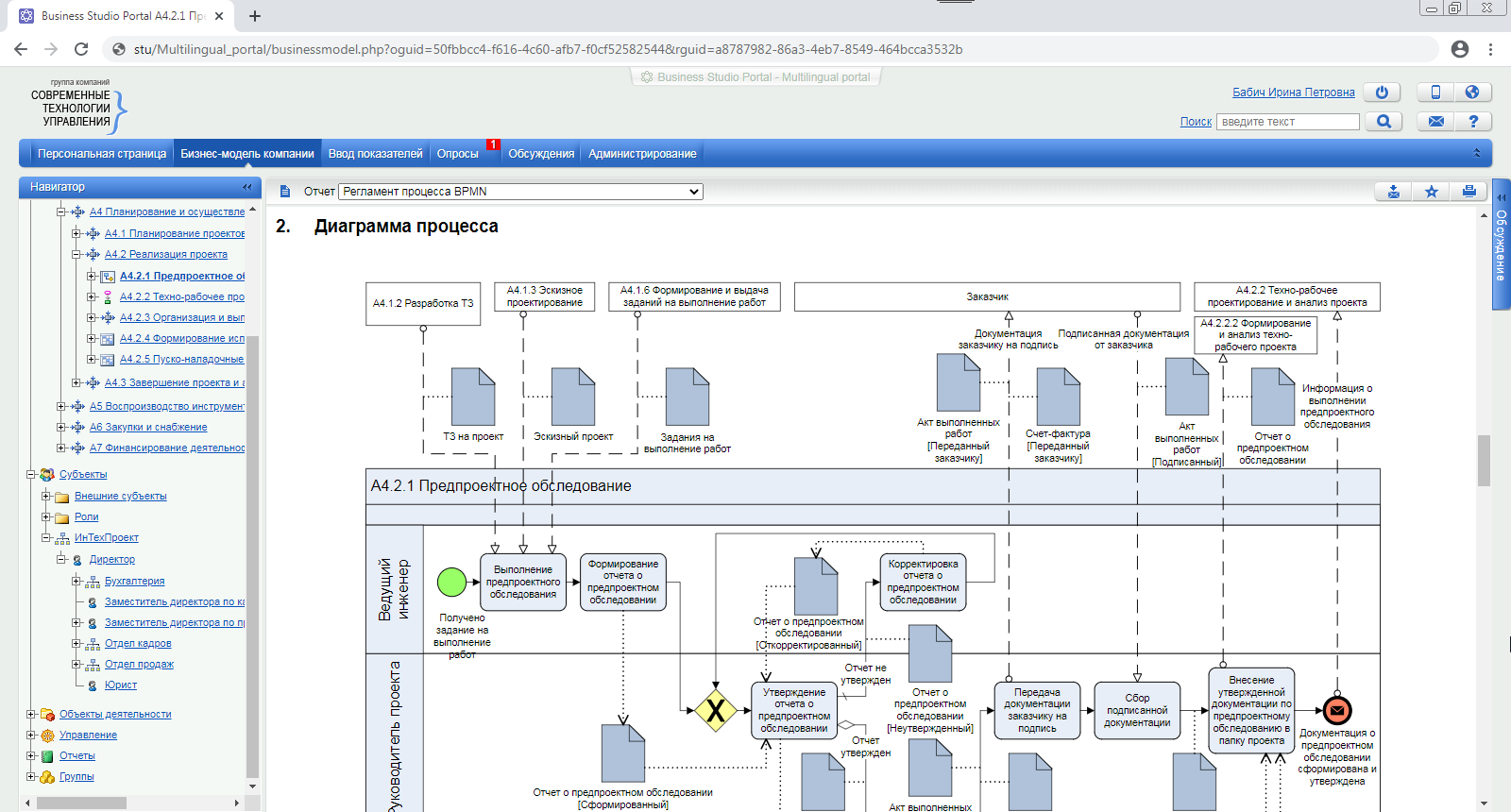Open user profile link Бабич Ирина Петровна
The width and height of the screenshot is (1511, 812).
tap(1293, 93)
